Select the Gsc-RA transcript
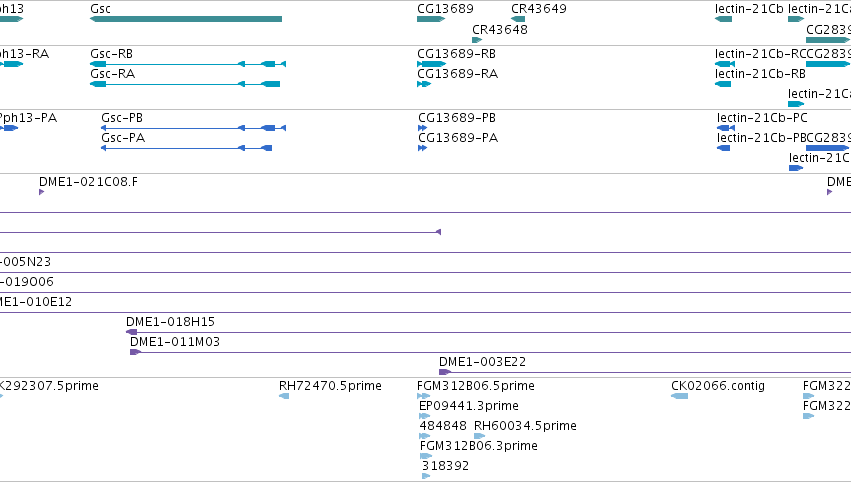The height and width of the screenshot is (482, 851). tap(185, 84)
